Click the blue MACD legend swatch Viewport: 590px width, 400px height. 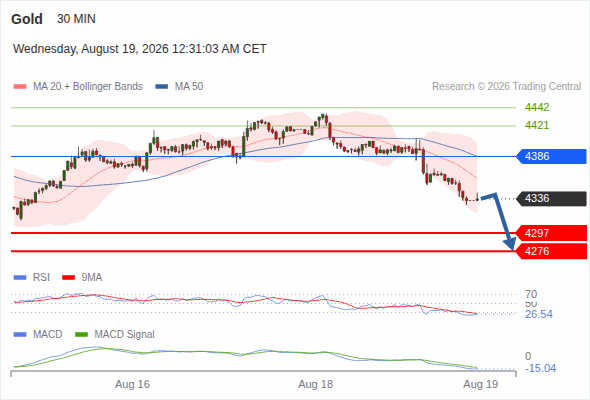click(20, 335)
